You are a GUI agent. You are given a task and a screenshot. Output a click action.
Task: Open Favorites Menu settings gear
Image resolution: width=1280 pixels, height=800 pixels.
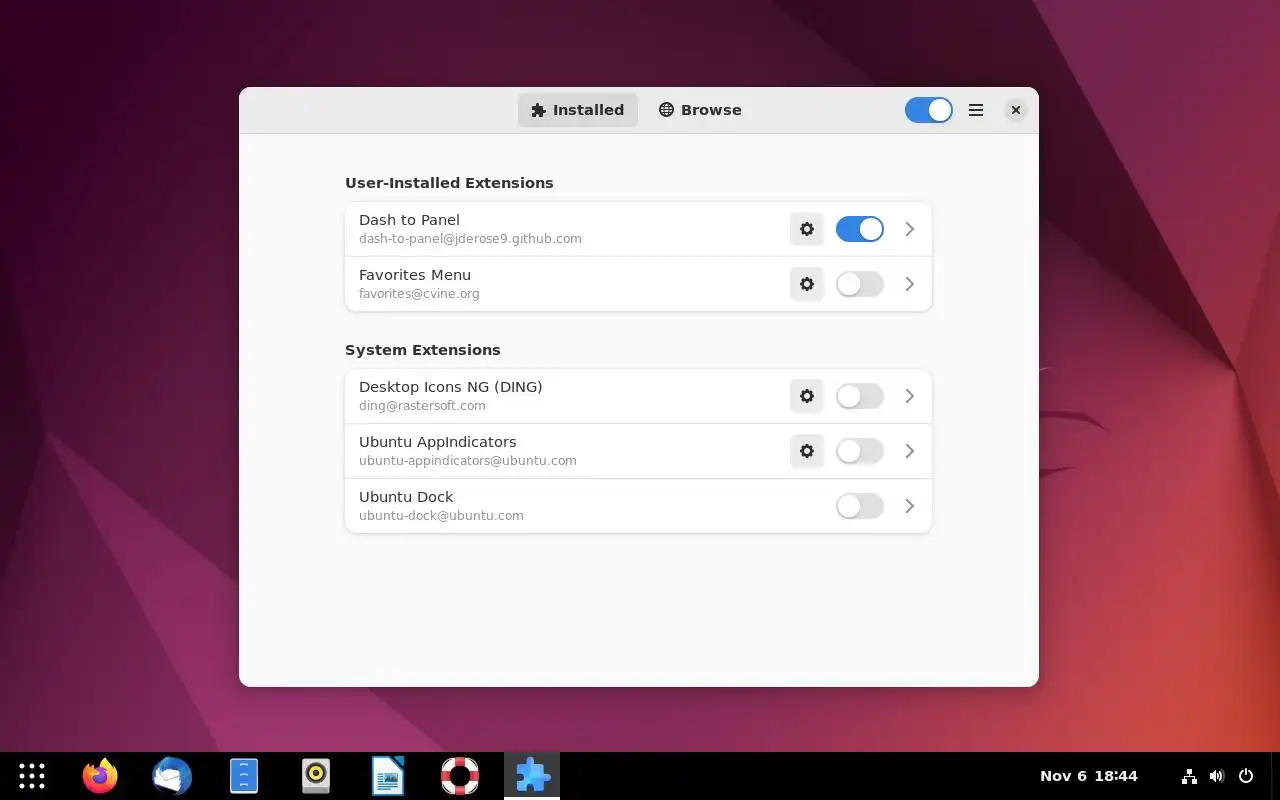pyautogui.click(x=807, y=284)
